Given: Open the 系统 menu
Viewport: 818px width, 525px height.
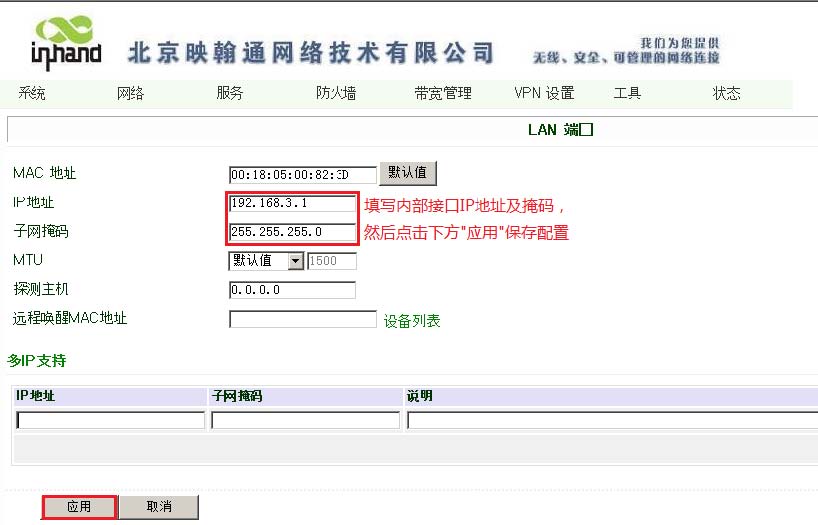Looking at the screenshot, I should point(32,94).
